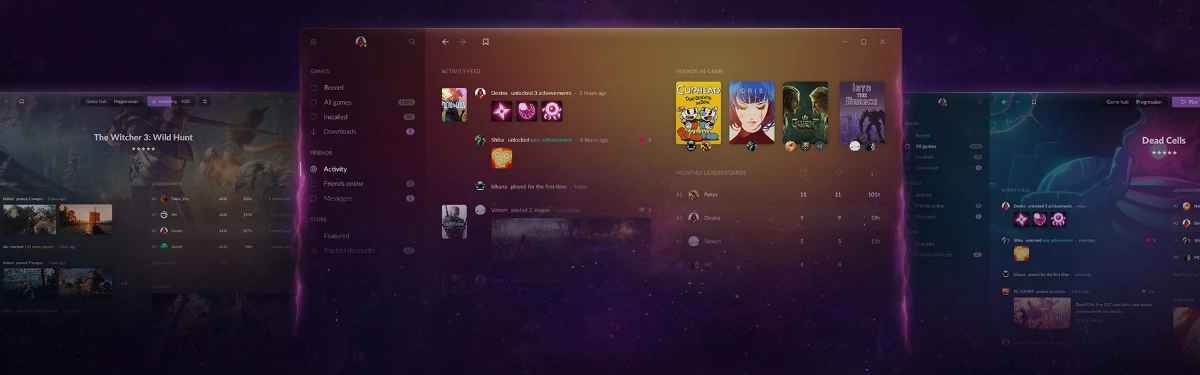Go back with arrow in Dead Cells window
Screen dimensions: 1200x375
[x=1005, y=101]
